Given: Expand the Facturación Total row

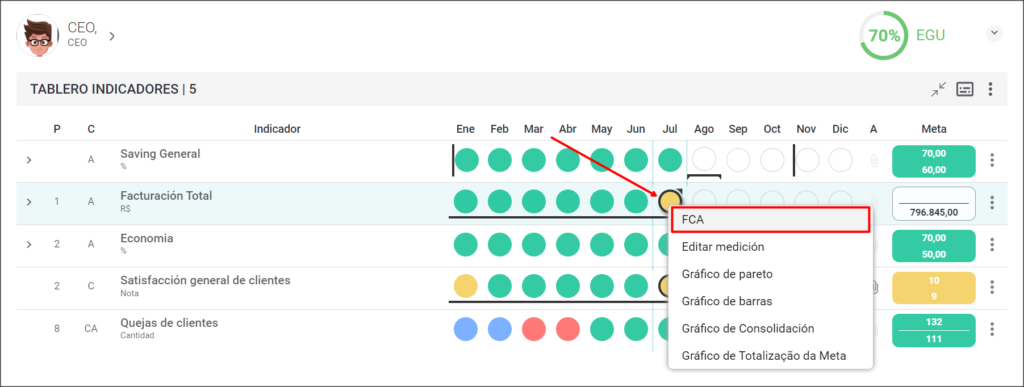Looking at the screenshot, I should pyautogui.click(x=29, y=202).
